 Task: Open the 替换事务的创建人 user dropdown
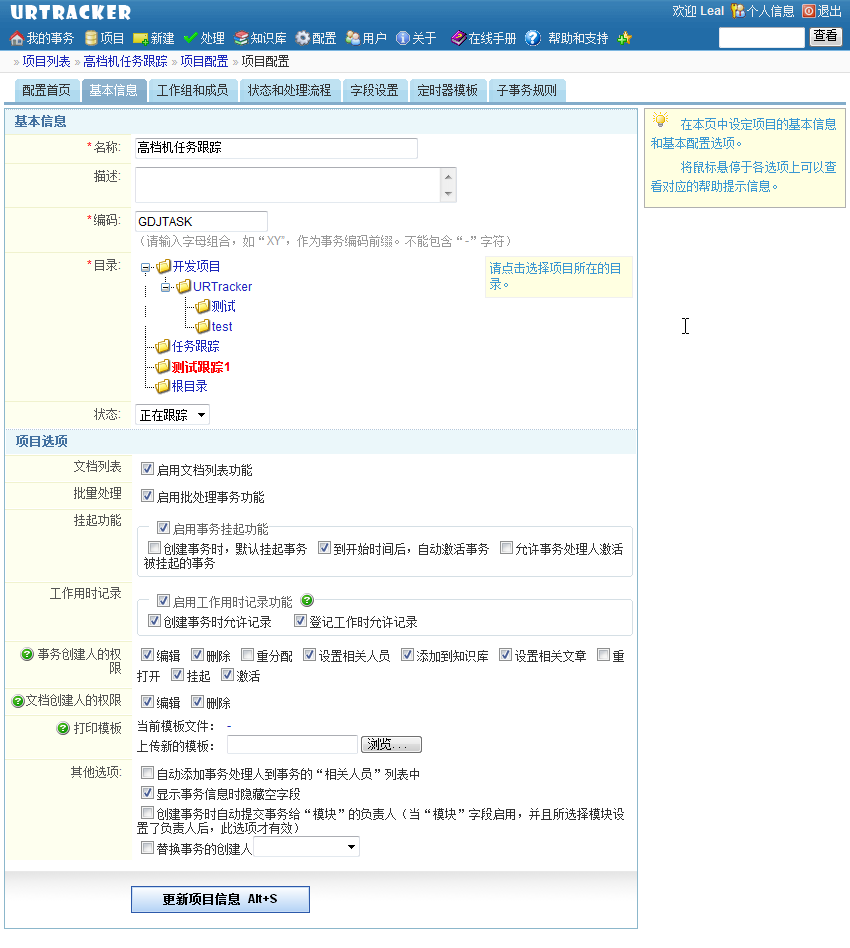click(307, 847)
